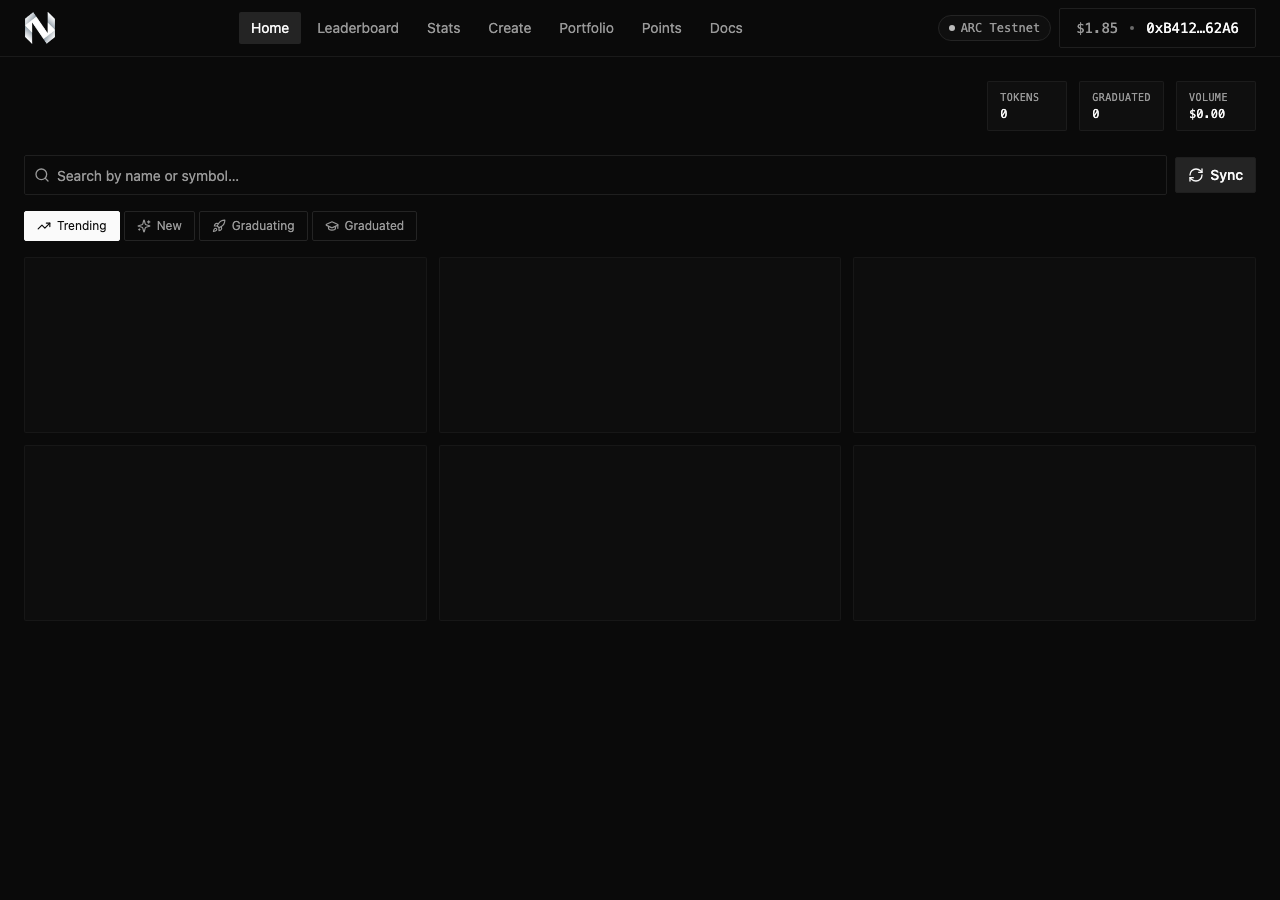The height and width of the screenshot is (900, 1280).
Task: Open the Create page
Action: point(510,28)
